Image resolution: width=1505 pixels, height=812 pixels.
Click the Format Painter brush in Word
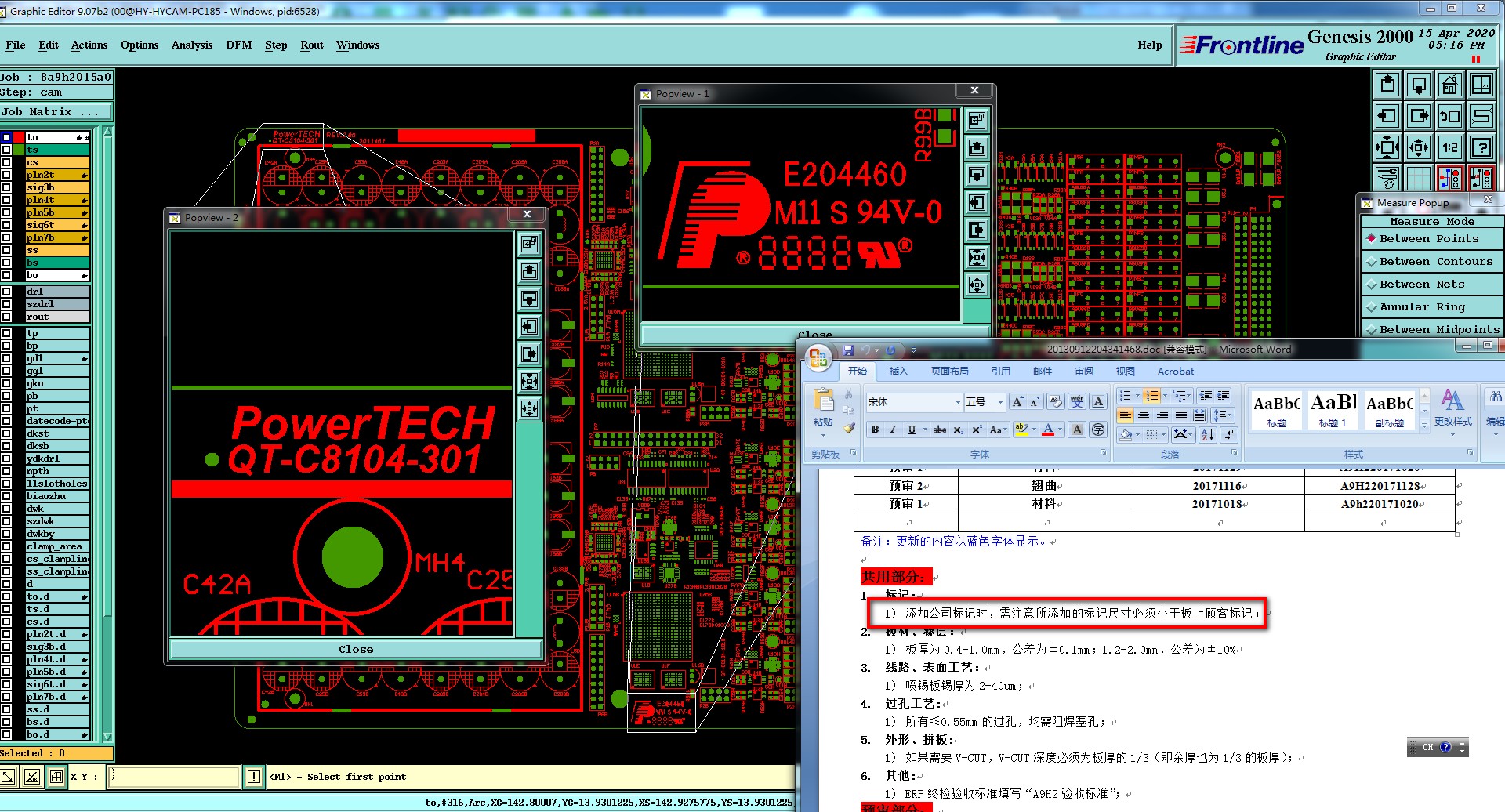click(x=849, y=428)
